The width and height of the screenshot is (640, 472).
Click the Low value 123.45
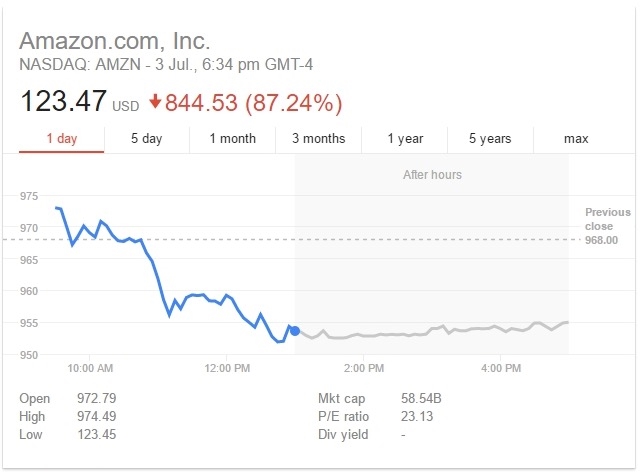pos(97,435)
